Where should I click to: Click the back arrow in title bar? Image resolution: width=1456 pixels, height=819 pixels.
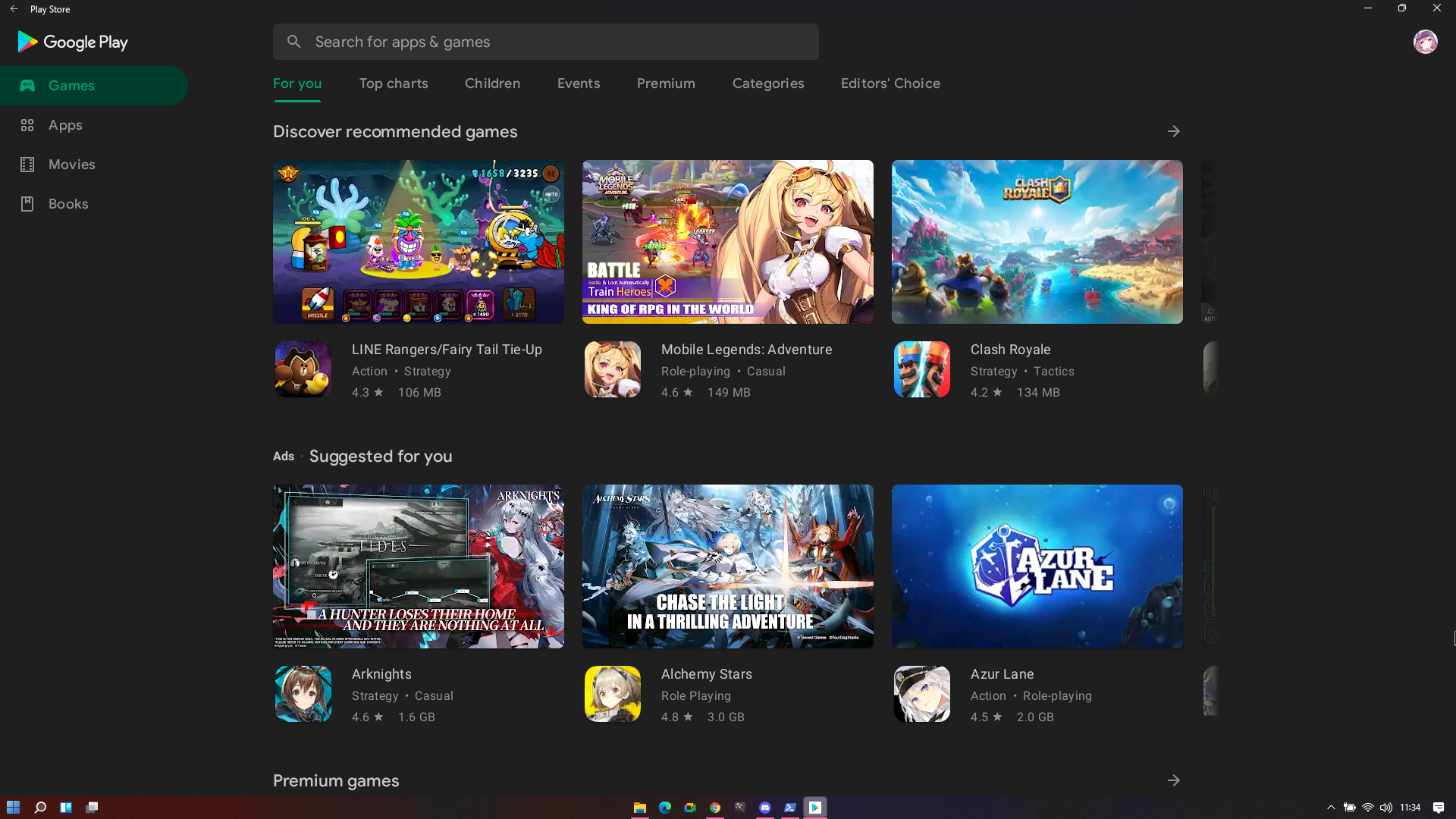click(14, 9)
